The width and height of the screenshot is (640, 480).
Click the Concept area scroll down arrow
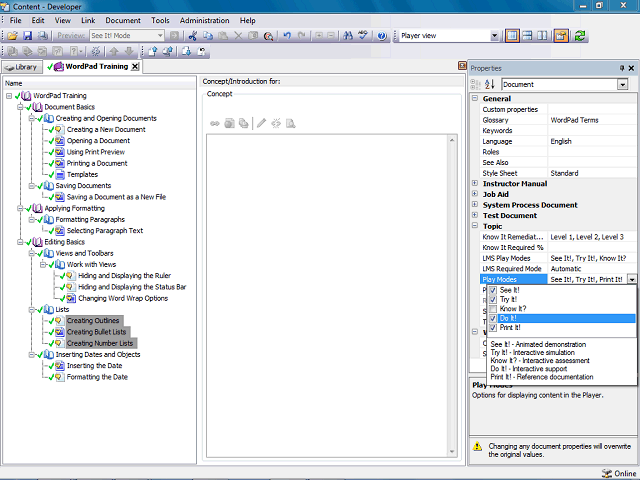(x=452, y=451)
